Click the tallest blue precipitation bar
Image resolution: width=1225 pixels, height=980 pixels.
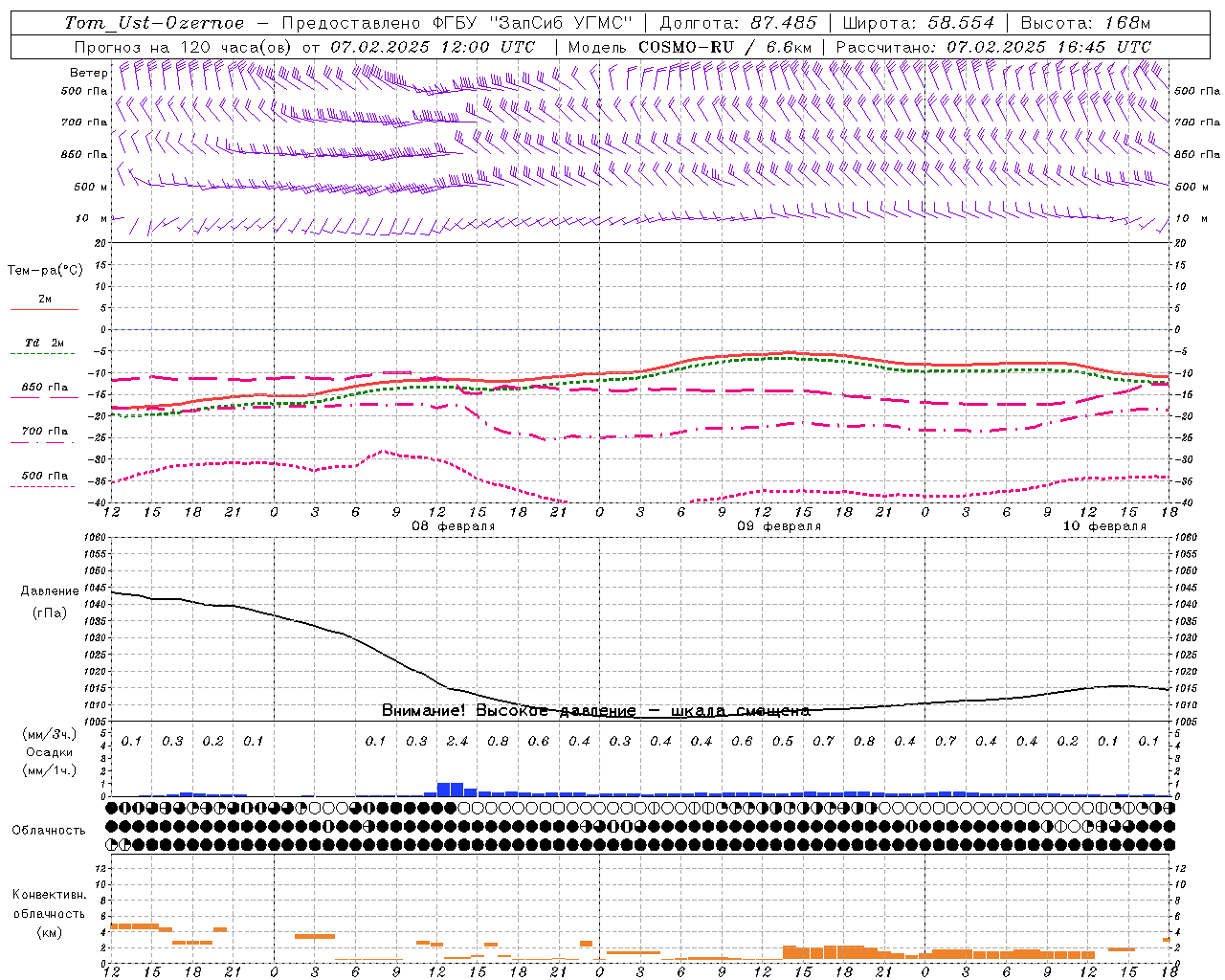450,790
